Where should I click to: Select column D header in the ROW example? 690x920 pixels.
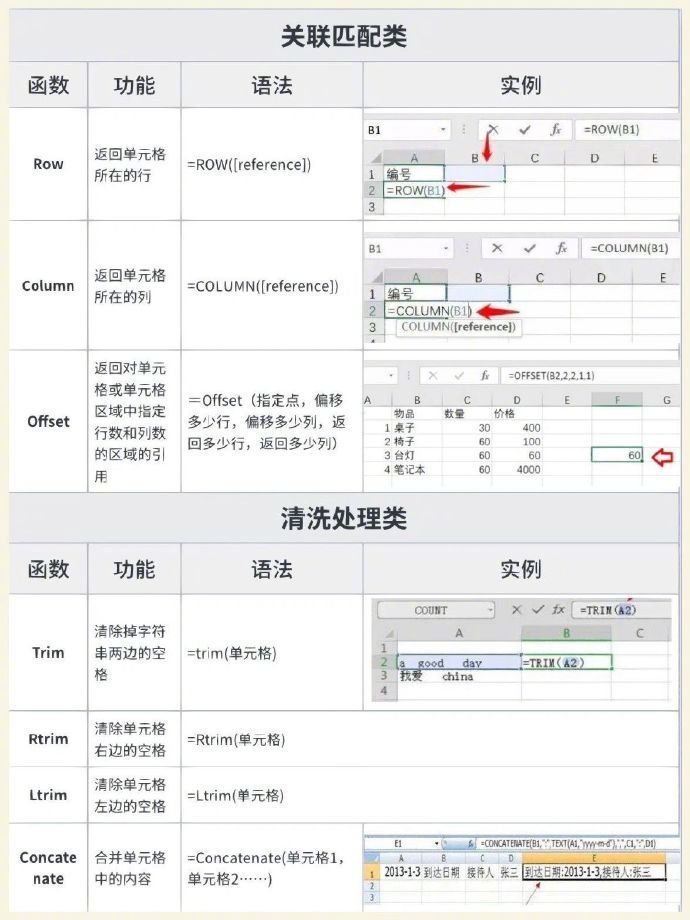[x=594, y=158]
